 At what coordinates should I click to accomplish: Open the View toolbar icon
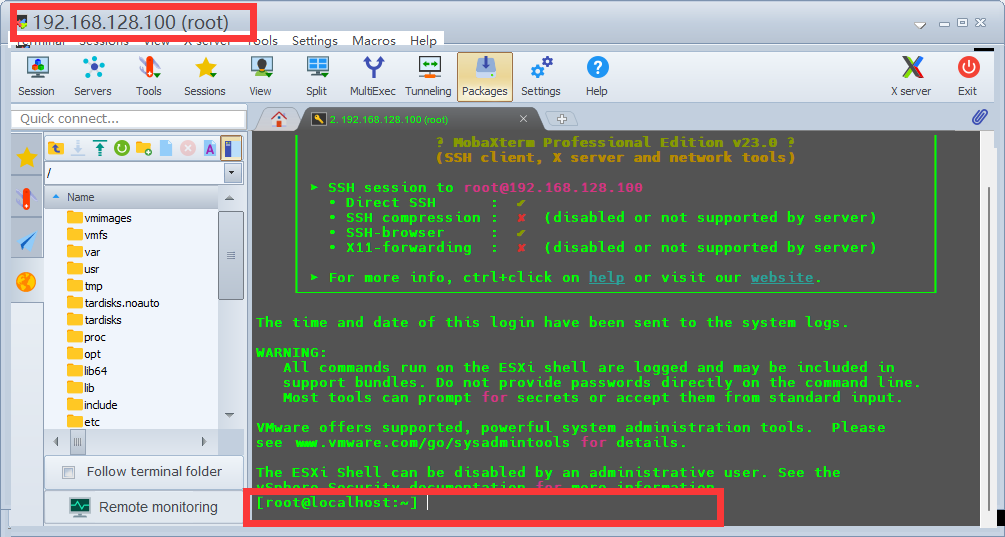click(x=261, y=76)
